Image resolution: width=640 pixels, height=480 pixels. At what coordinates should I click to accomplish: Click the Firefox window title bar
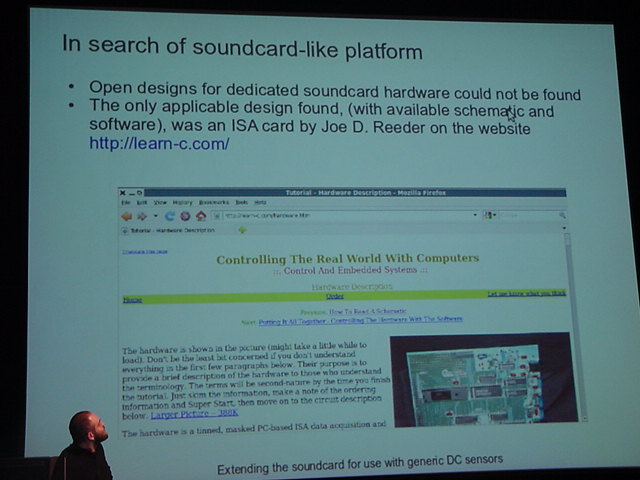355,192
